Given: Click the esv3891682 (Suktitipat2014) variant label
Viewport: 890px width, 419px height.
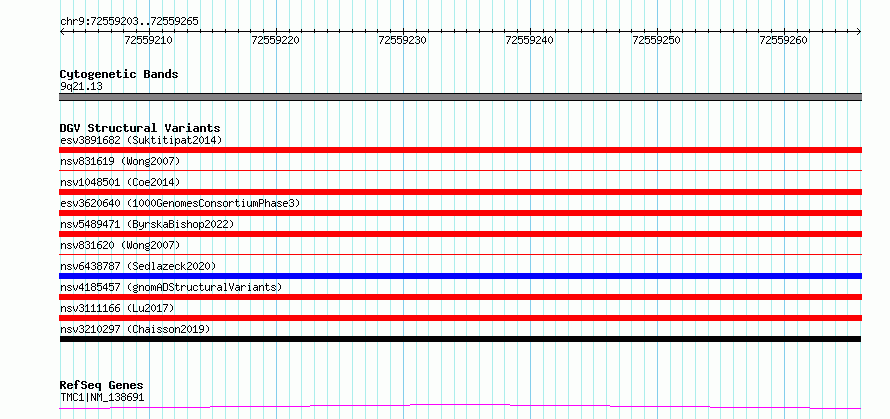Looking at the screenshot, I should (x=141, y=140).
